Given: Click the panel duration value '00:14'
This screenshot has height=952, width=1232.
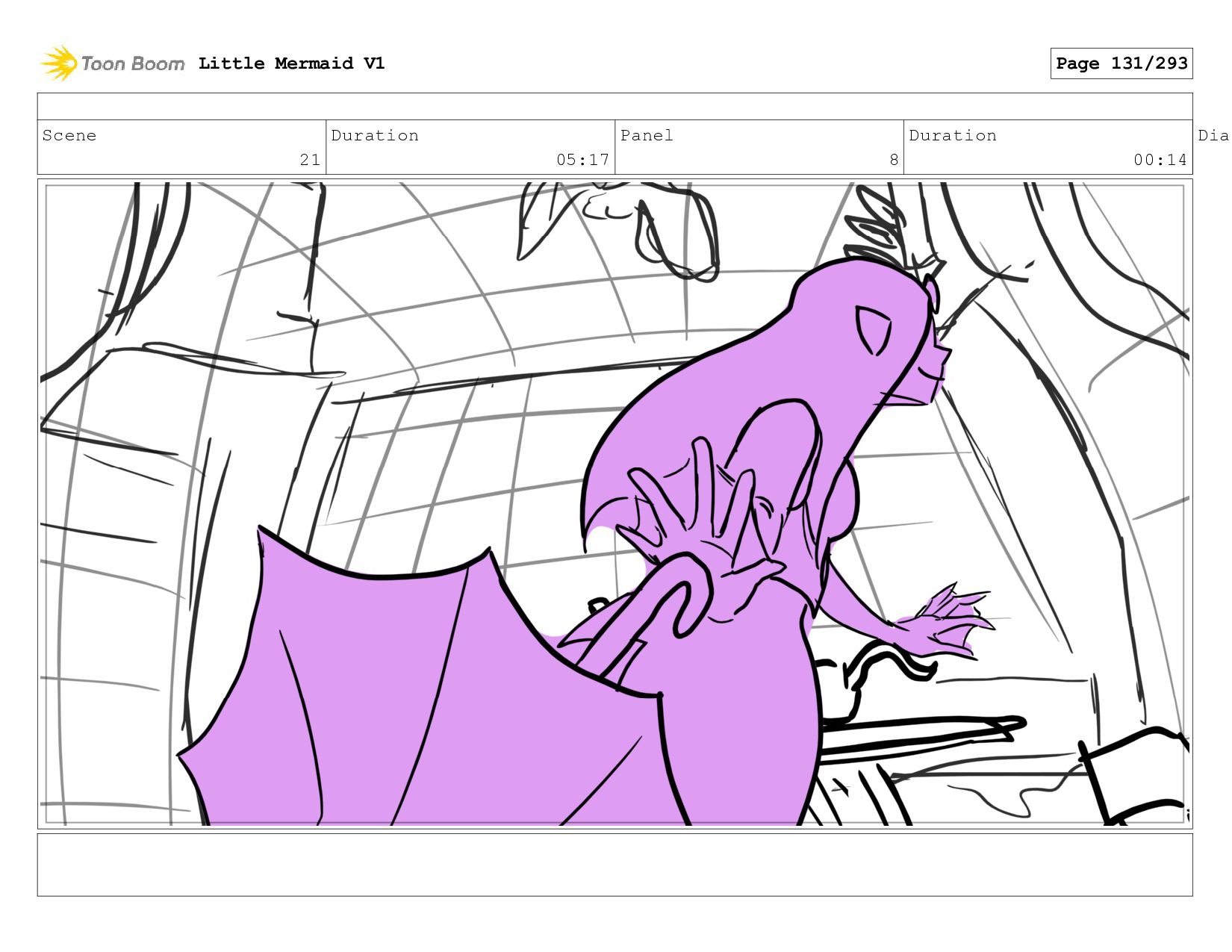Looking at the screenshot, I should pos(1160,160).
